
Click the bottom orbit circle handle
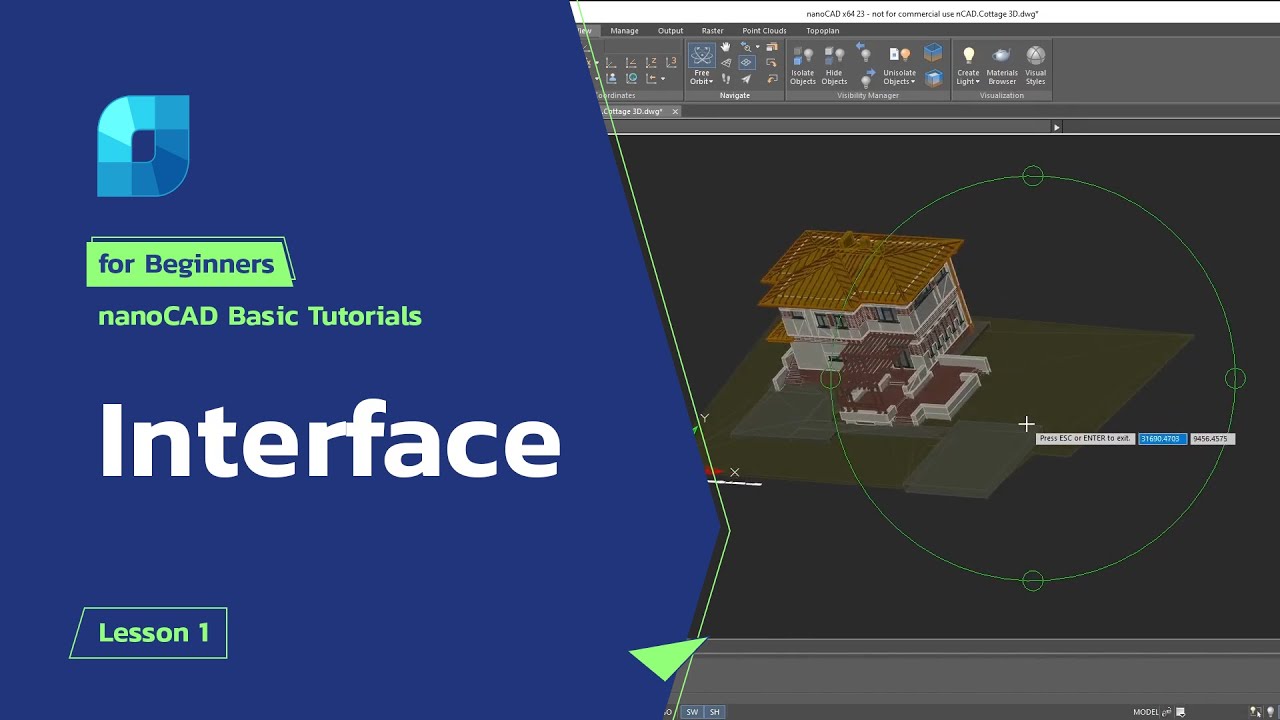coord(1033,580)
